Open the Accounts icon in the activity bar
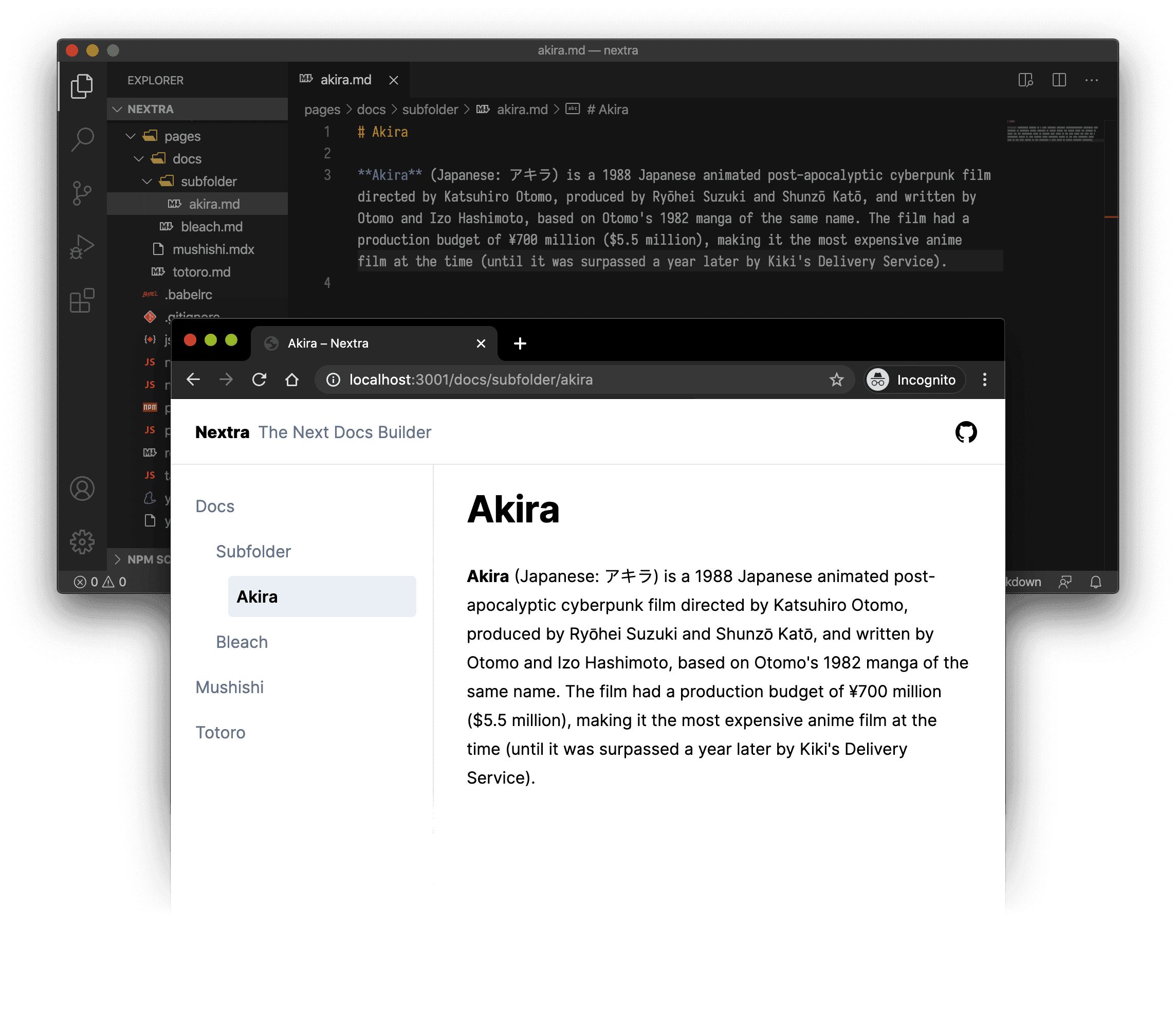 click(83, 488)
